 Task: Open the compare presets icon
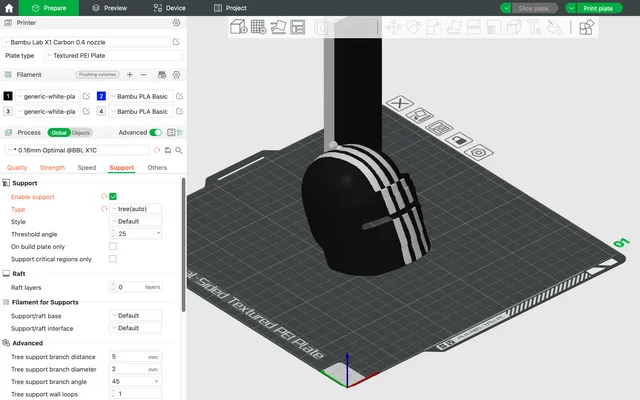(x=171, y=132)
